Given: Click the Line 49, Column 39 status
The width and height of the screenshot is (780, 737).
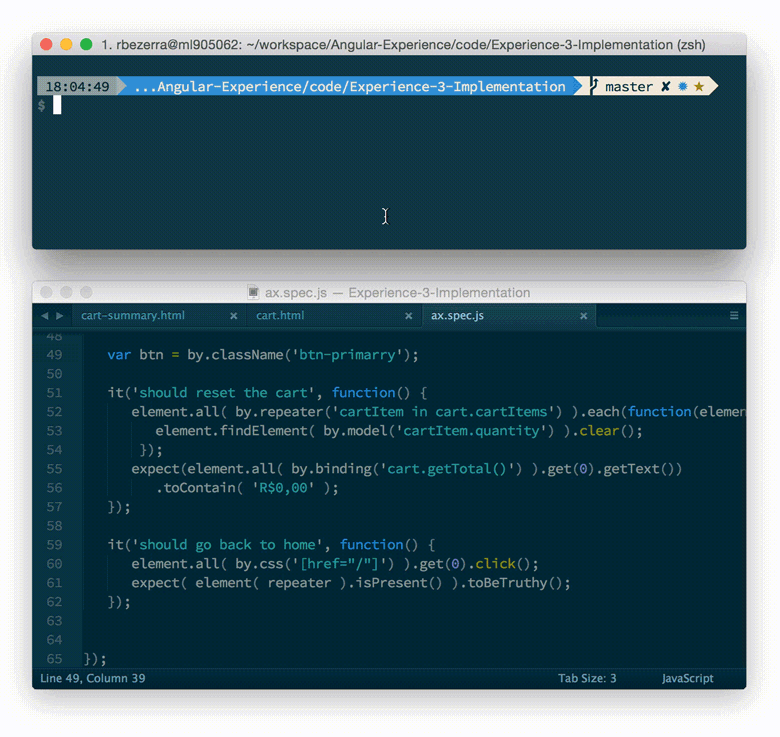Looking at the screenshot, I should pyautogui.click(x=93, y=678).
